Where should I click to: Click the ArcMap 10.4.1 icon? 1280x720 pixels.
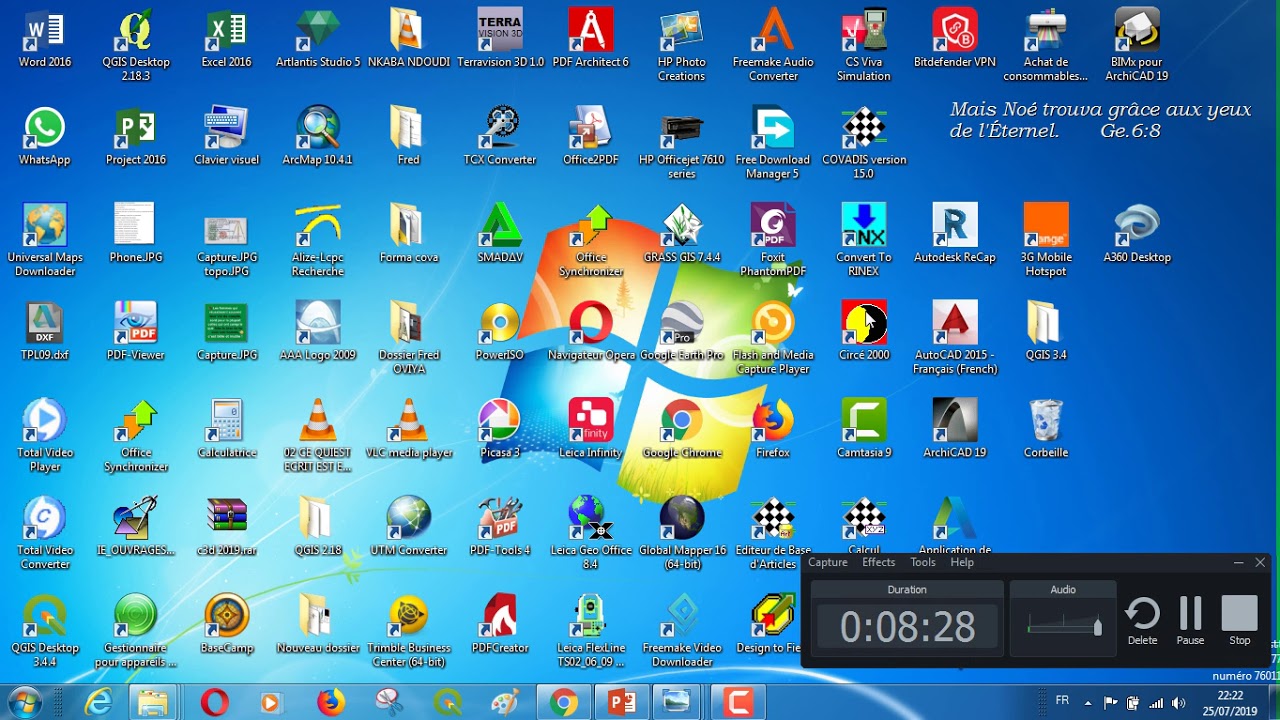point(318,137)
